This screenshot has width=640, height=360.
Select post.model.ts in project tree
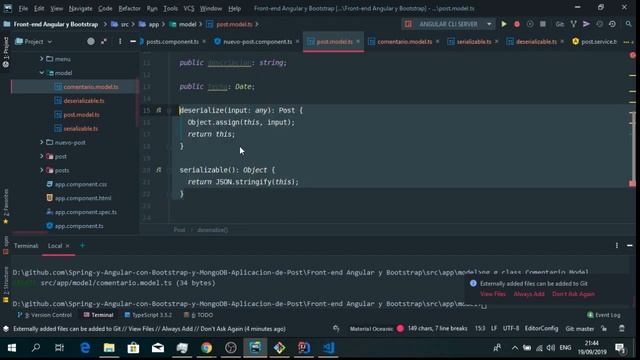pos(81,115)
